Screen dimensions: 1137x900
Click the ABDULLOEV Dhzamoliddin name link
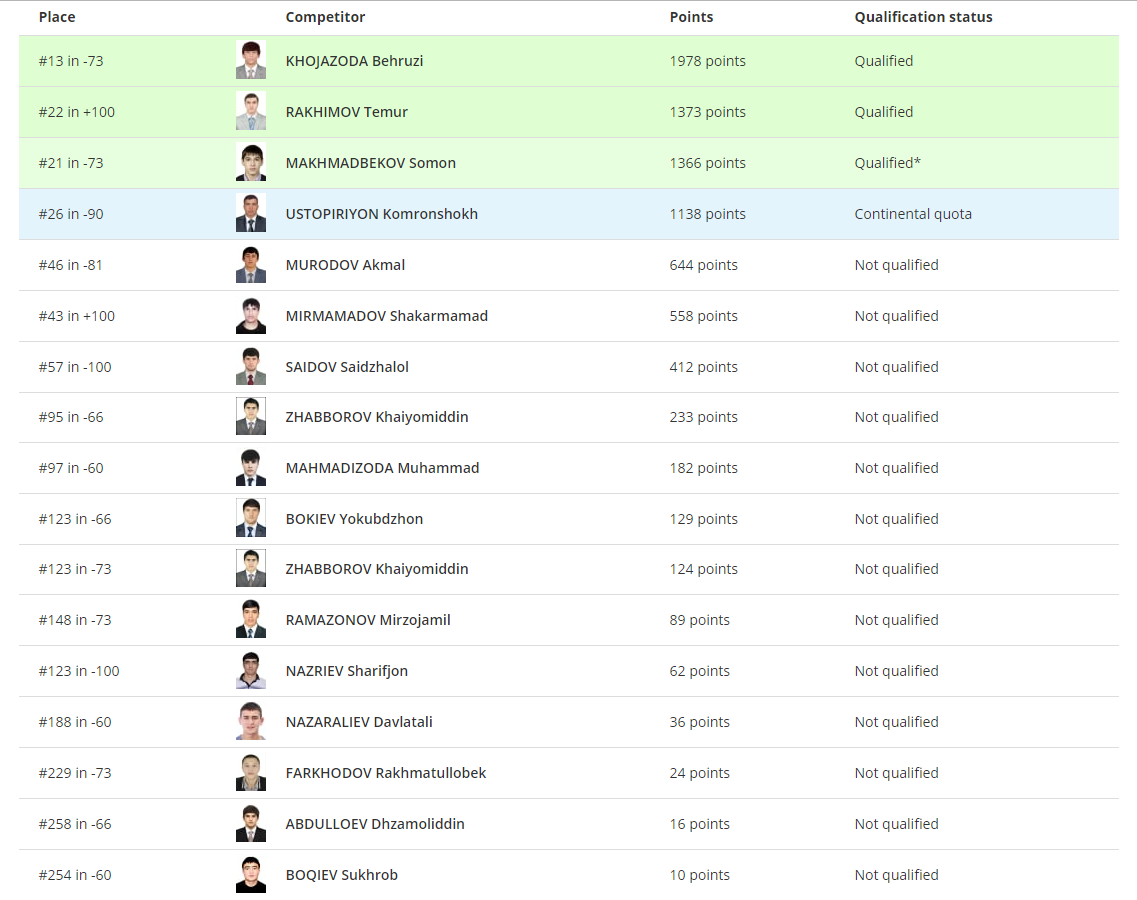375,824
